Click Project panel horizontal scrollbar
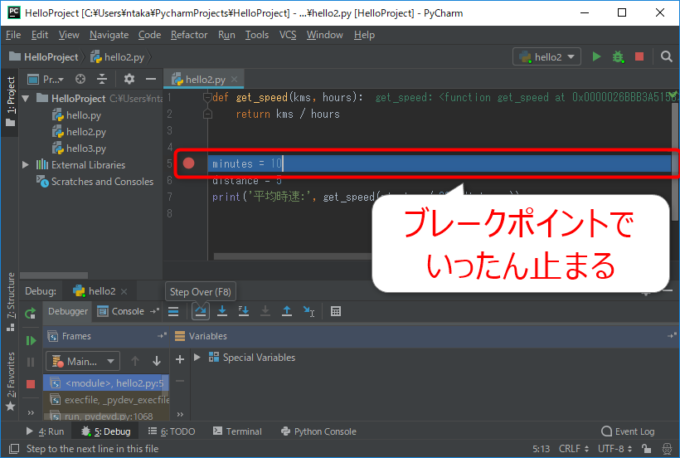Screen dimensions: 680x458 coord(54,275)
